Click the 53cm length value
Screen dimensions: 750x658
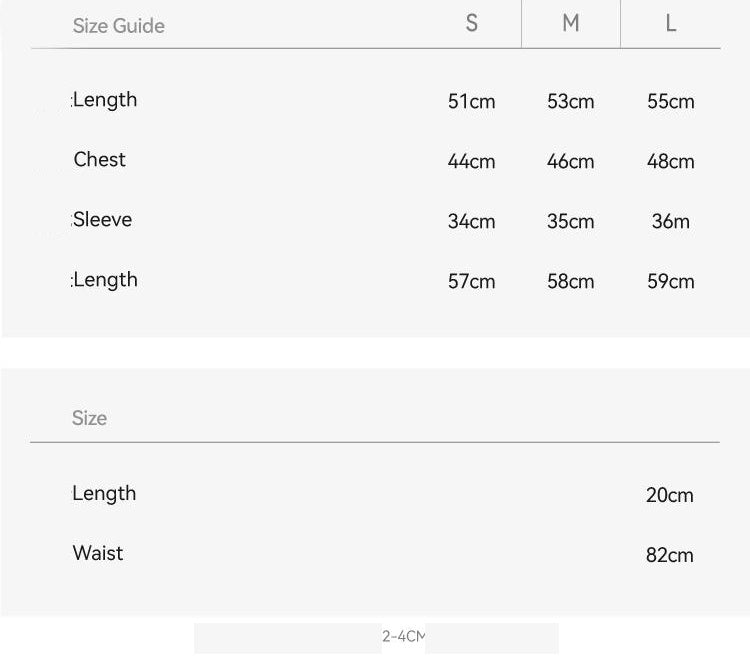(x=571, y=101)
